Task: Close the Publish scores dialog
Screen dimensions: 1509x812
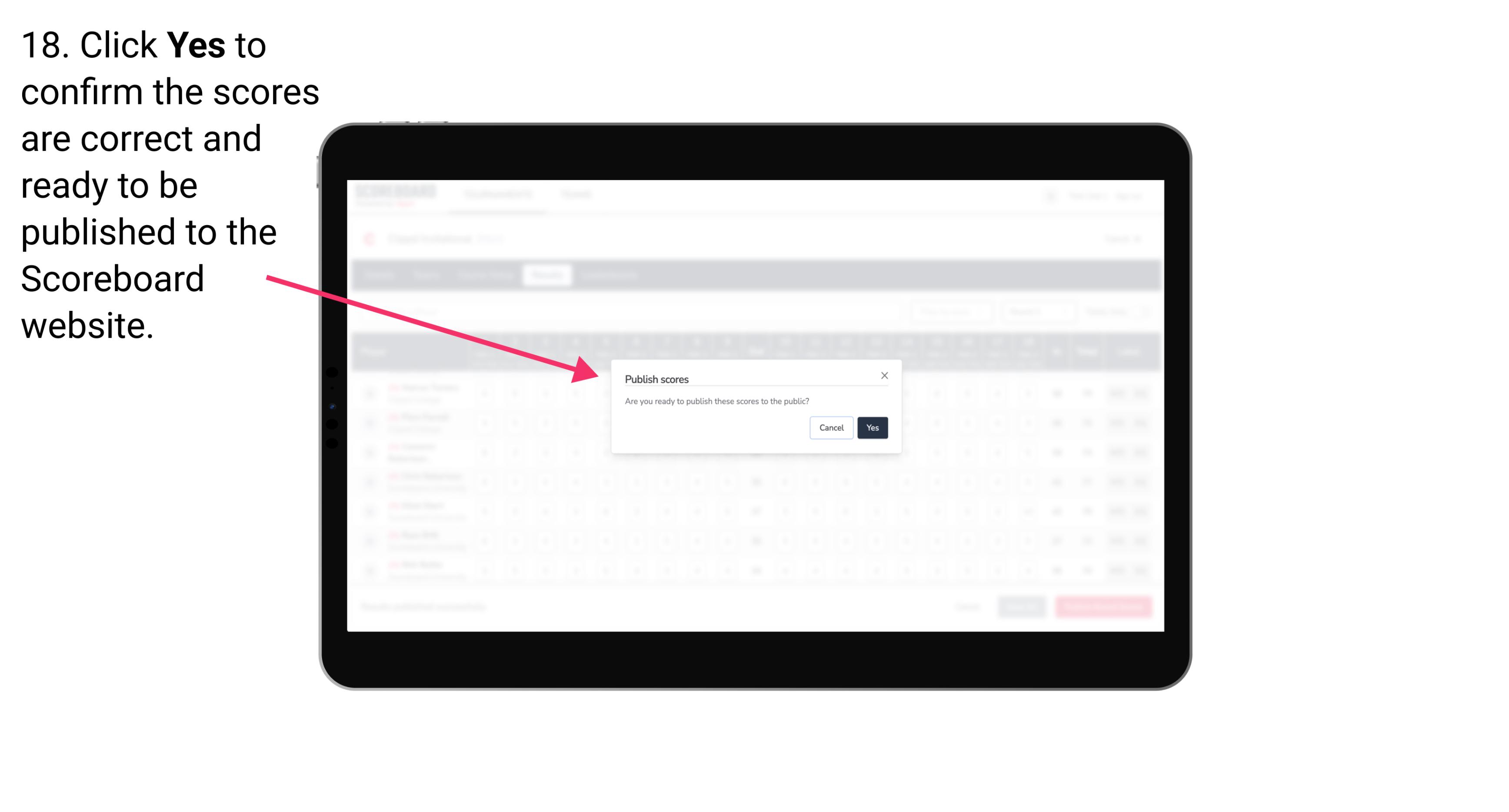Action: [883, 375]
